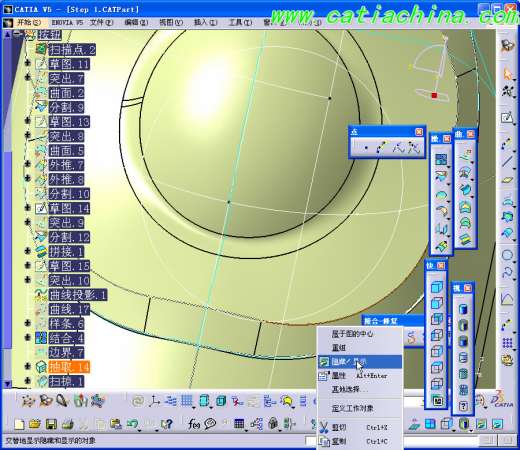Click the selection arrow tool at top right

pyautogui.click(x=507, y=74)
